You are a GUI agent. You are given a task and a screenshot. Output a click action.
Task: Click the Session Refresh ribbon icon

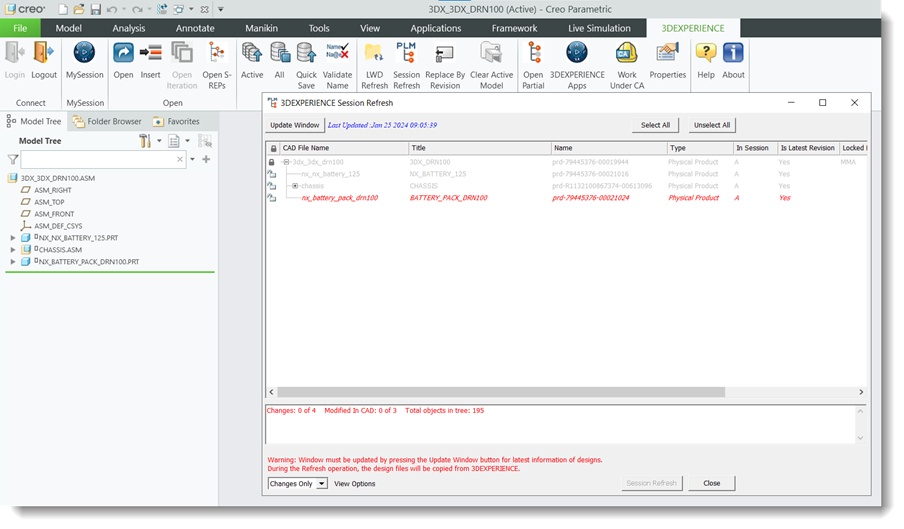[406, 53]
